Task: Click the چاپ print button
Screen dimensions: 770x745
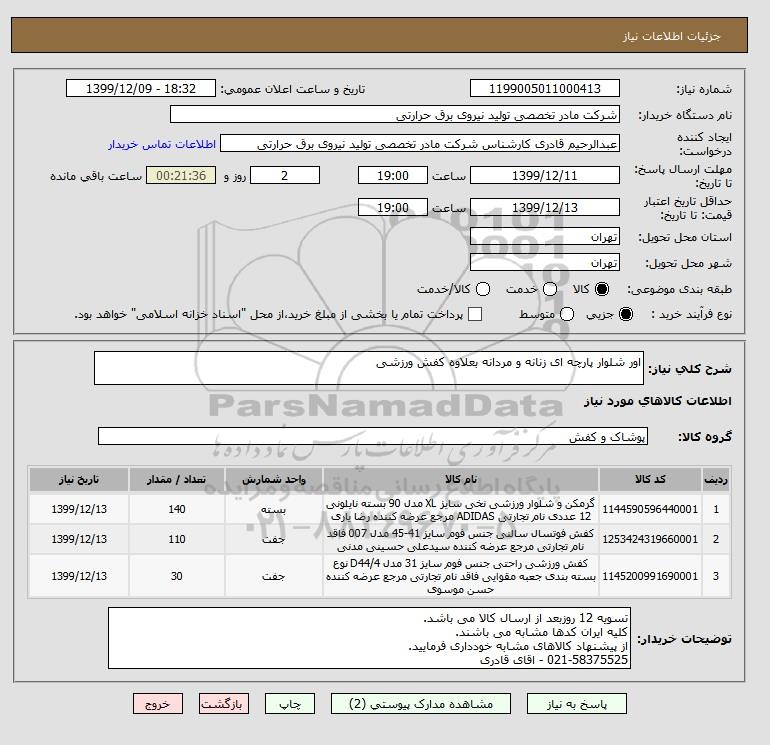Action: [290, 704]
